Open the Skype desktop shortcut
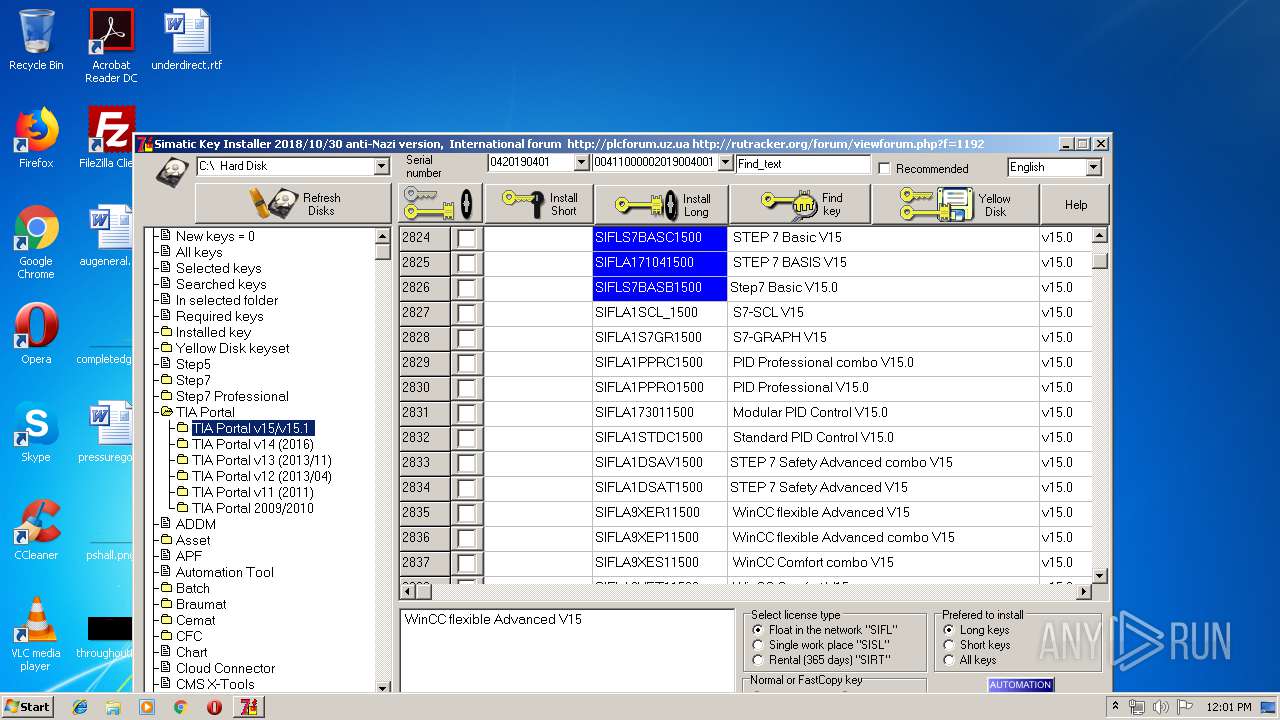1280x720 pixels. click(x=36, y=432)
